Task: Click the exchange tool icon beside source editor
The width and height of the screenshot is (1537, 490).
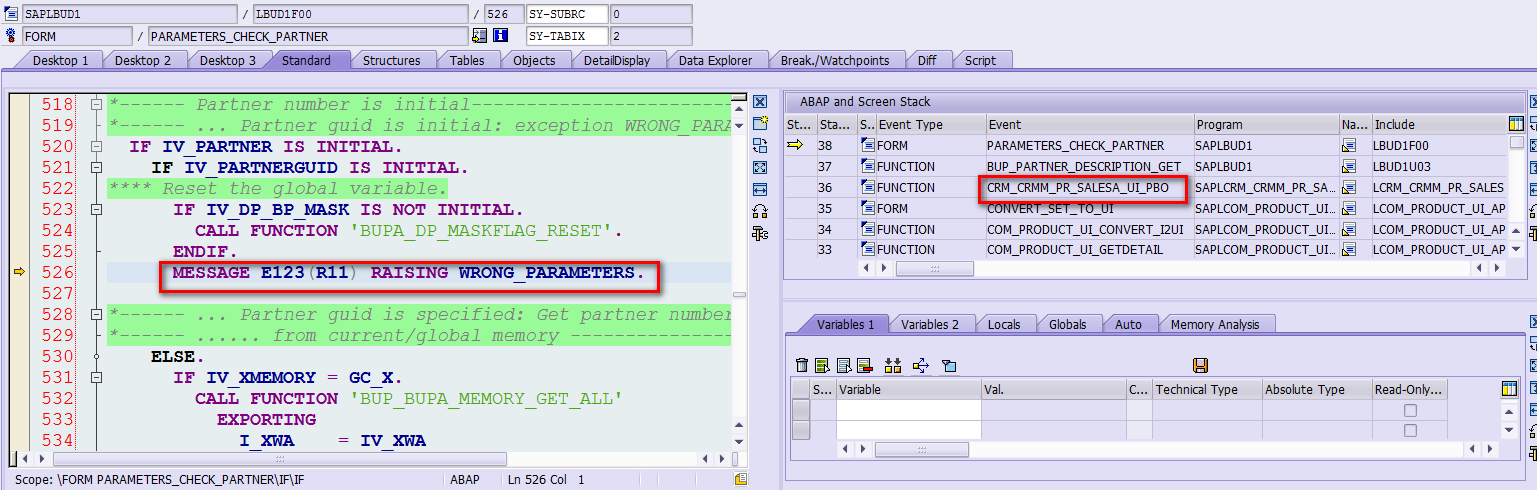Action: 760,145
